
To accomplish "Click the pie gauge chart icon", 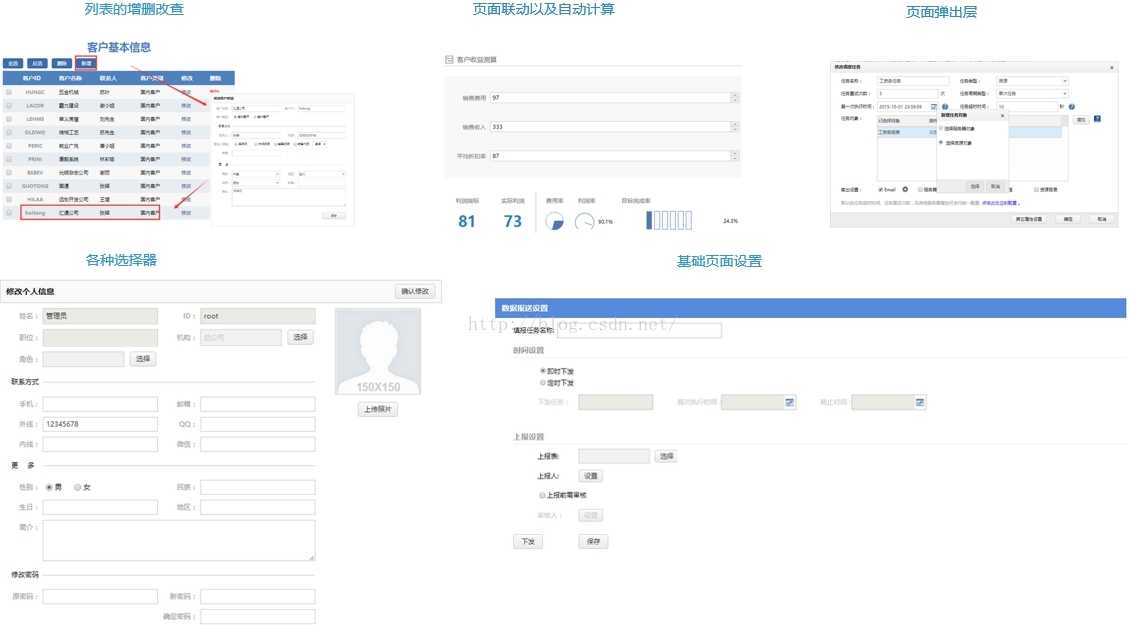I will point(554,221).
